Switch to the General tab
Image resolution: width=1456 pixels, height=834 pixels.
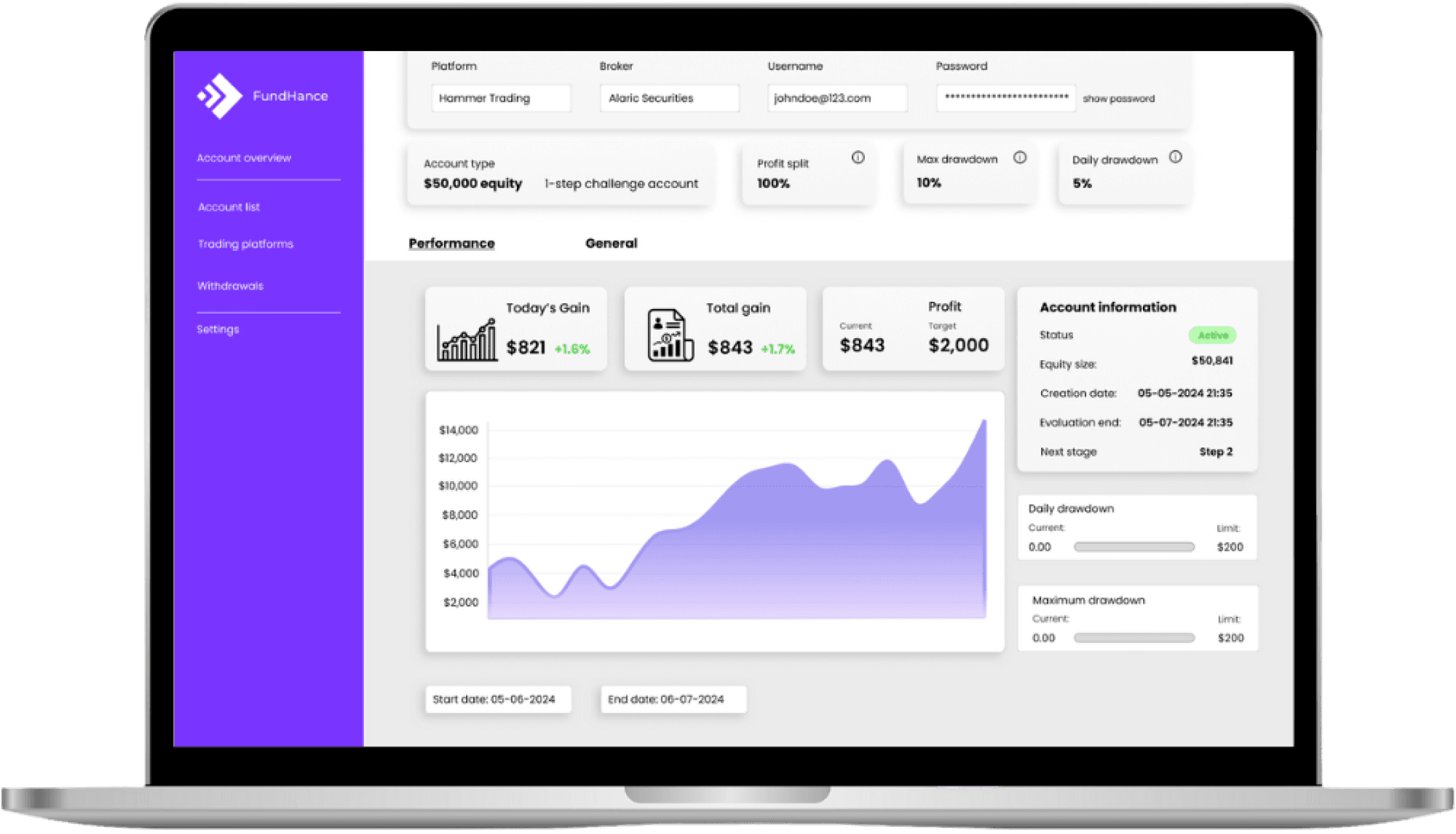point(611,244)
